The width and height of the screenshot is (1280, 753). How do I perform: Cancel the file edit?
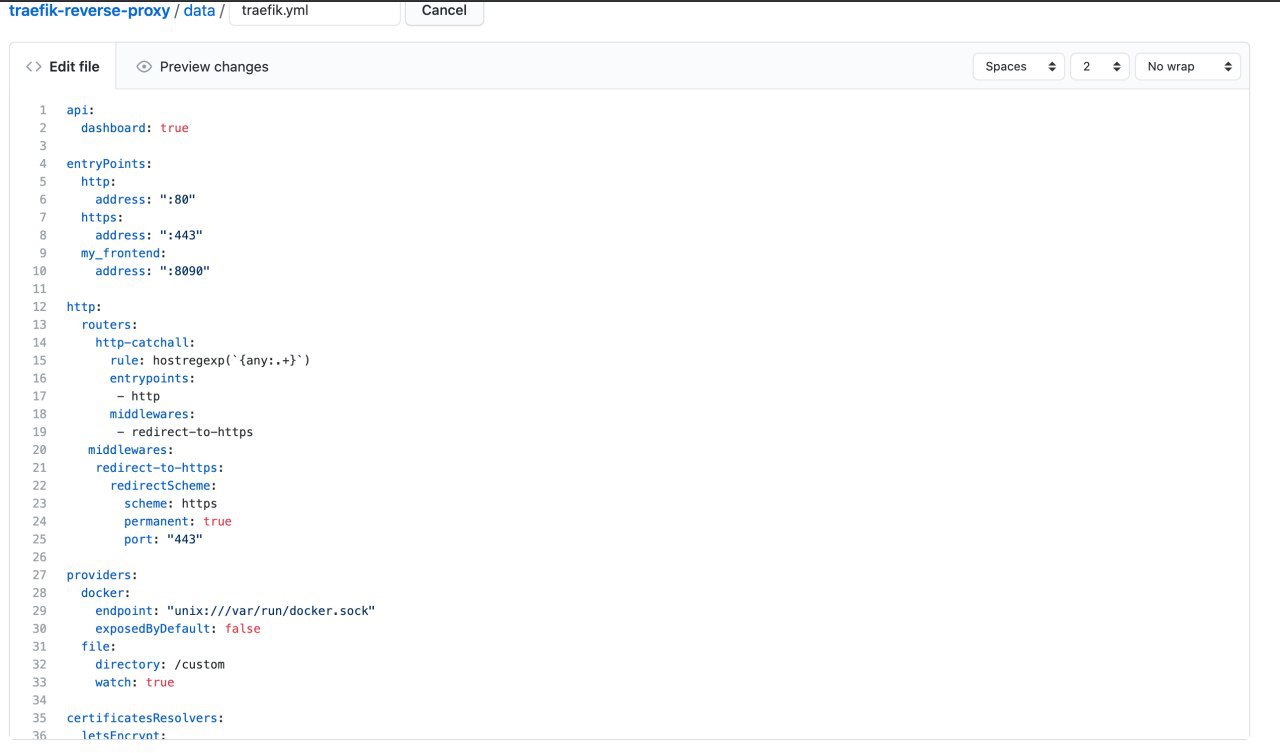tap(444, 11)
